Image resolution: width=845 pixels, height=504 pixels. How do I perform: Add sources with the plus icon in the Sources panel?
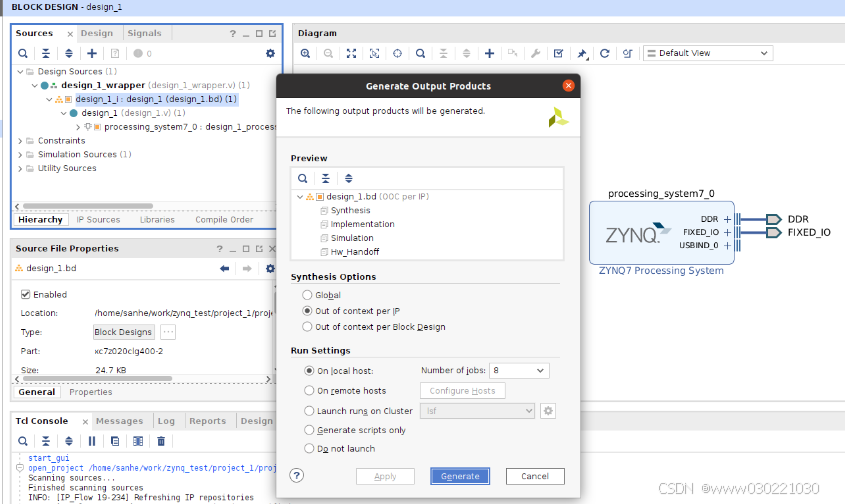(92, 53)
